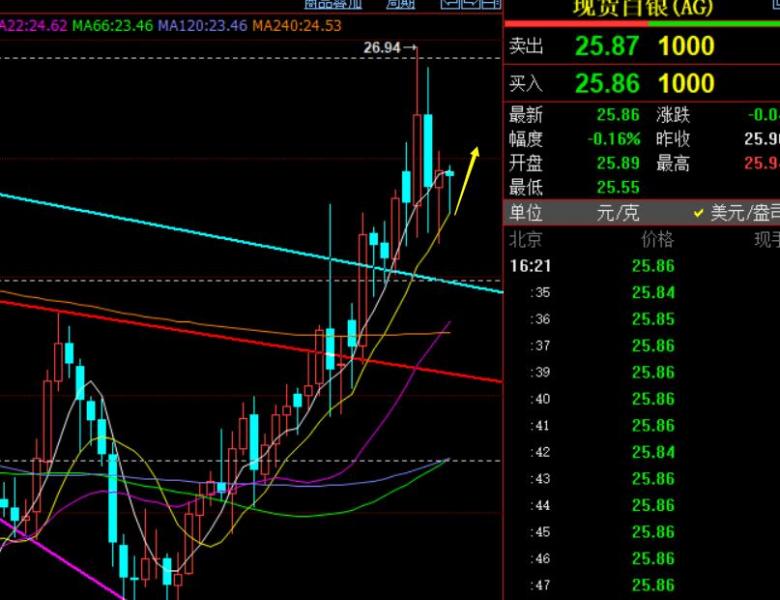780x600 pixels.
Task: Select the MA240:24.53 indicator label
Action: (x=297, y=25)
